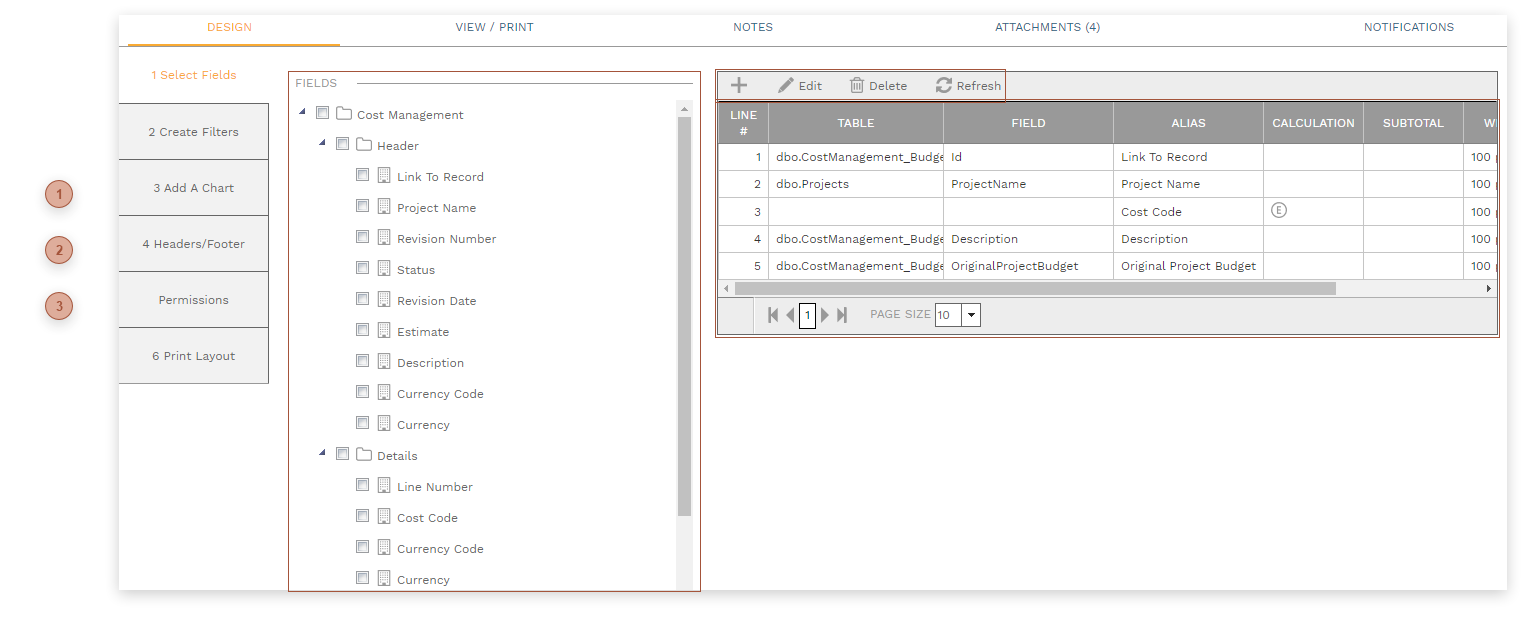The width and height of the screenshot is (1526, 617).
Task: Click the Refresh icon above the grid
Action: click(x=941, y=85)
